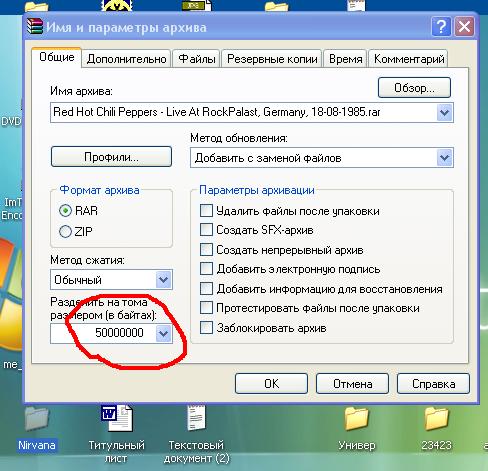
Task: Expand the archive name dropdown arrow
Action: pyautogui.click(x=444, y=113)
